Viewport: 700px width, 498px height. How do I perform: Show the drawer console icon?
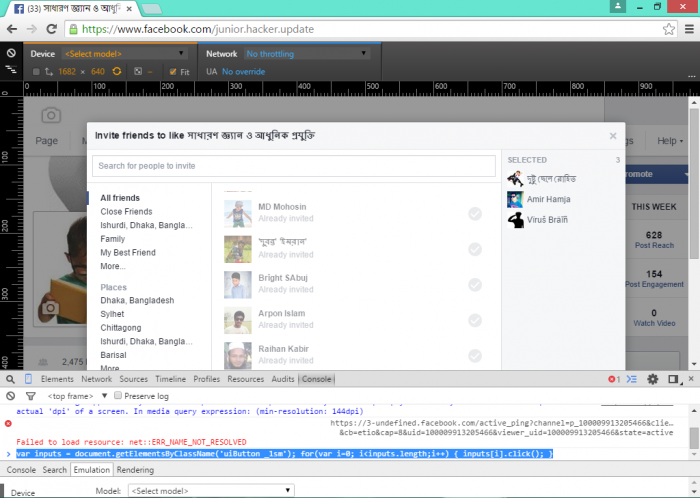pyautogui.click(x=632, y=379)
